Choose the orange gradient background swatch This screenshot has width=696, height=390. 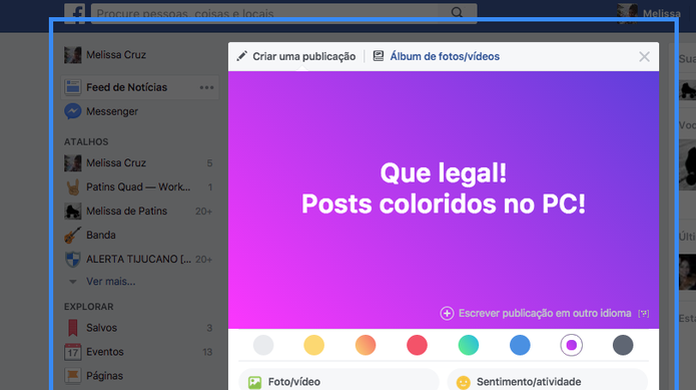(365, 345)
